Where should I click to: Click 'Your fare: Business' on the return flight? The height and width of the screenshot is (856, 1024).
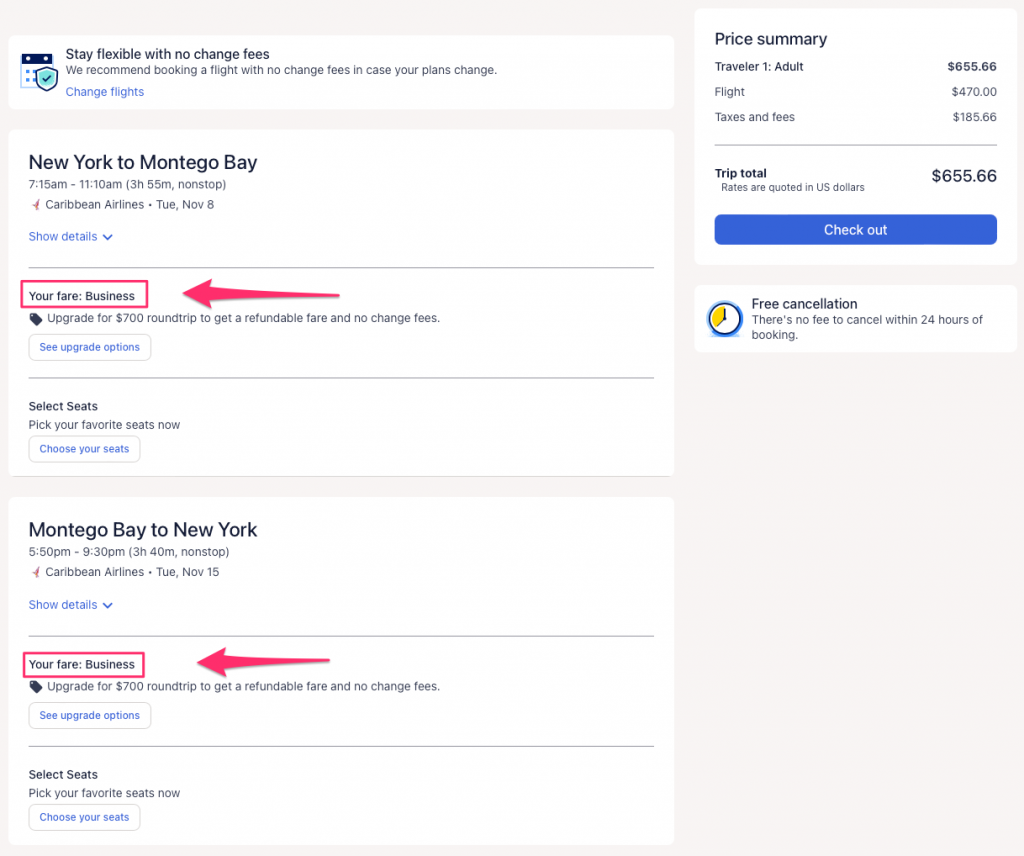(82, 664)
